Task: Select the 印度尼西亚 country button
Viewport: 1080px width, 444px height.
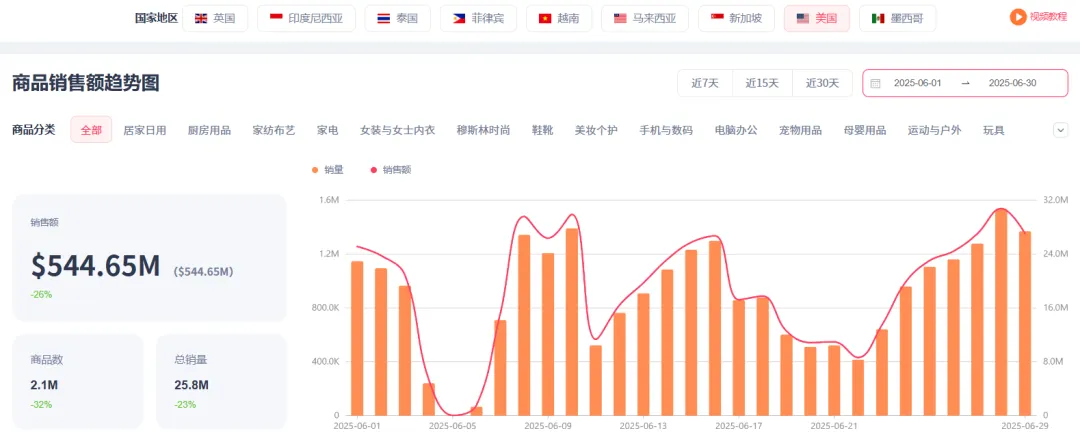Action: [x=307, y=19]
